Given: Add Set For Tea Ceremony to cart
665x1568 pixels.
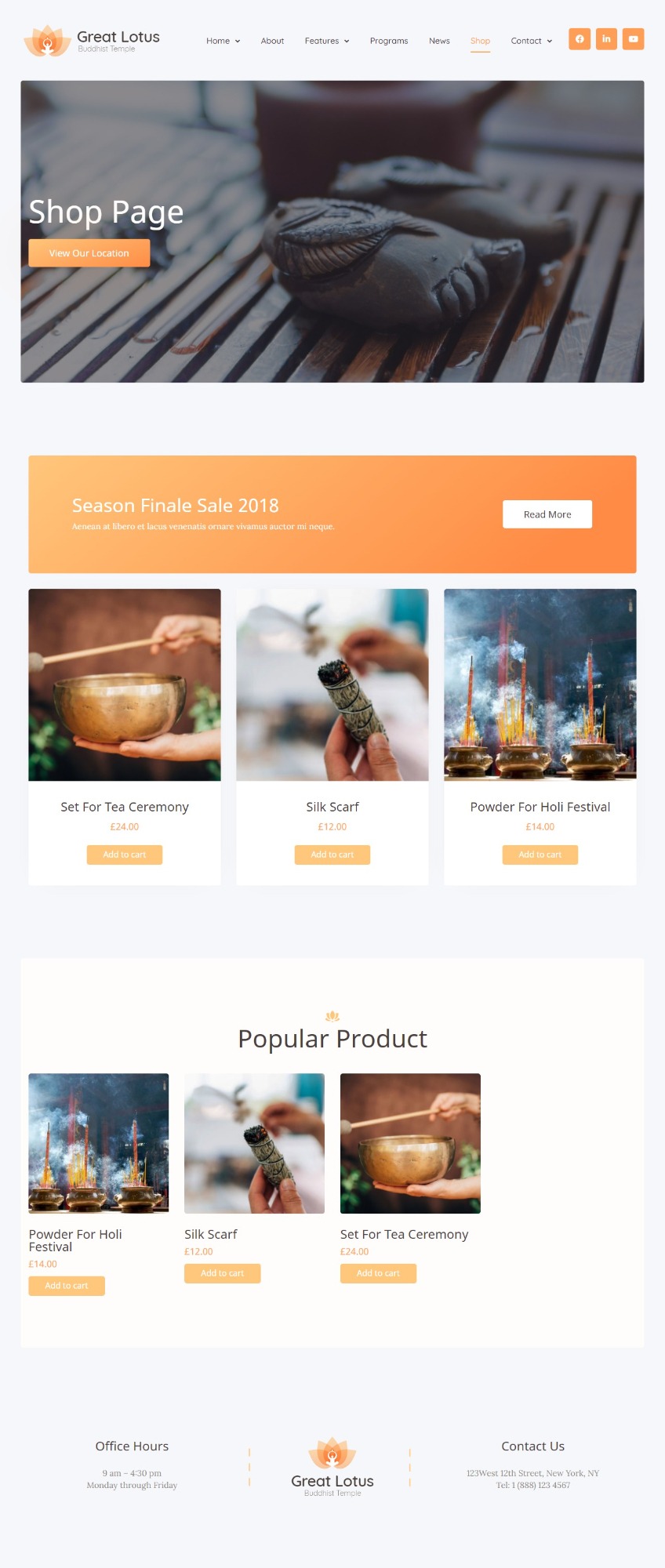Looking at the screenshot, I should pyautogui.click(x=125, y=855).
